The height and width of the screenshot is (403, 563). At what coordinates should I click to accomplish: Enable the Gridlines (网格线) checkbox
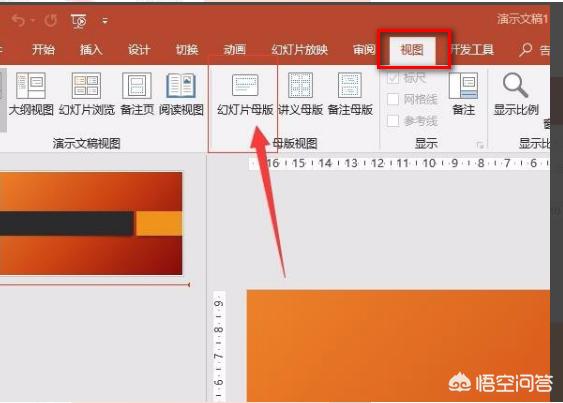(393, 99)
